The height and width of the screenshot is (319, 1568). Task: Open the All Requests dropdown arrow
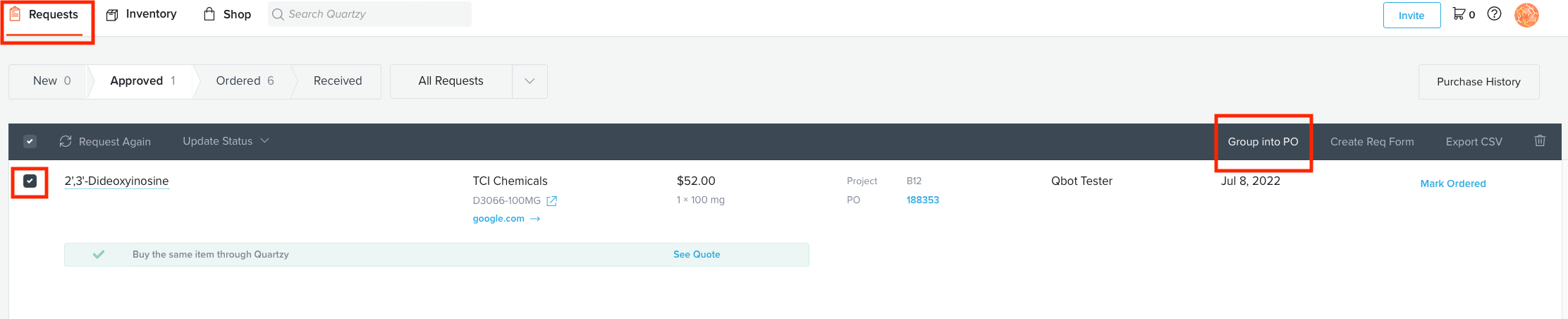coord(529,81)
